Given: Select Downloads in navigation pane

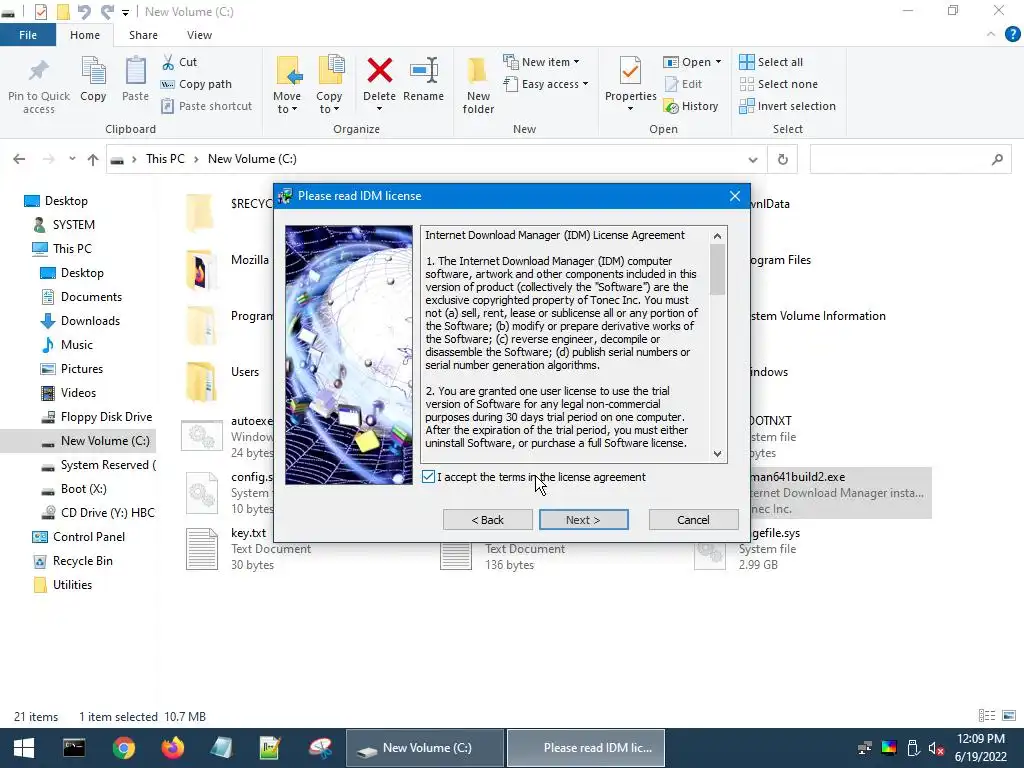Looking at the screenshot, I should (x=90, y=321).
